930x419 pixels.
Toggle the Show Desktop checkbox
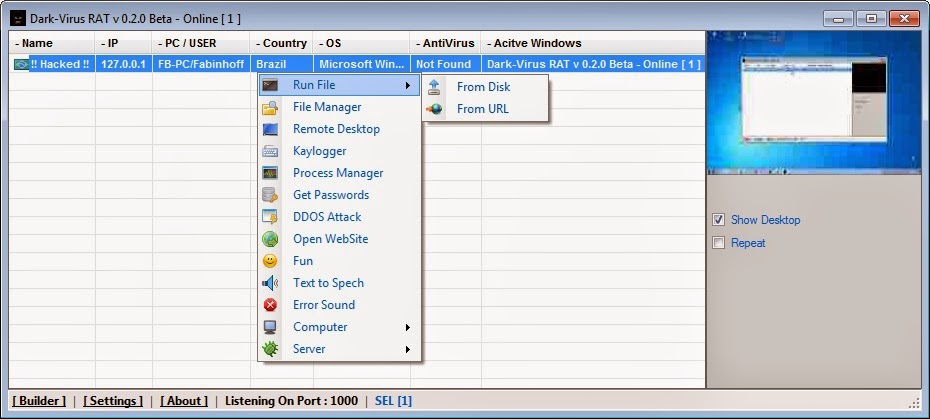718,220
